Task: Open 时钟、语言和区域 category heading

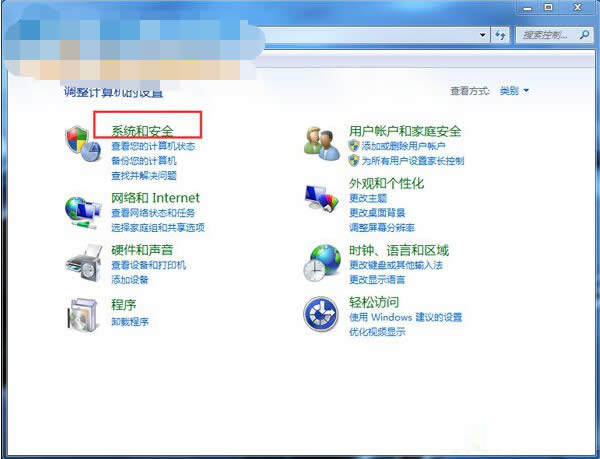Action: pyautogui.click(x=399, y=251)
